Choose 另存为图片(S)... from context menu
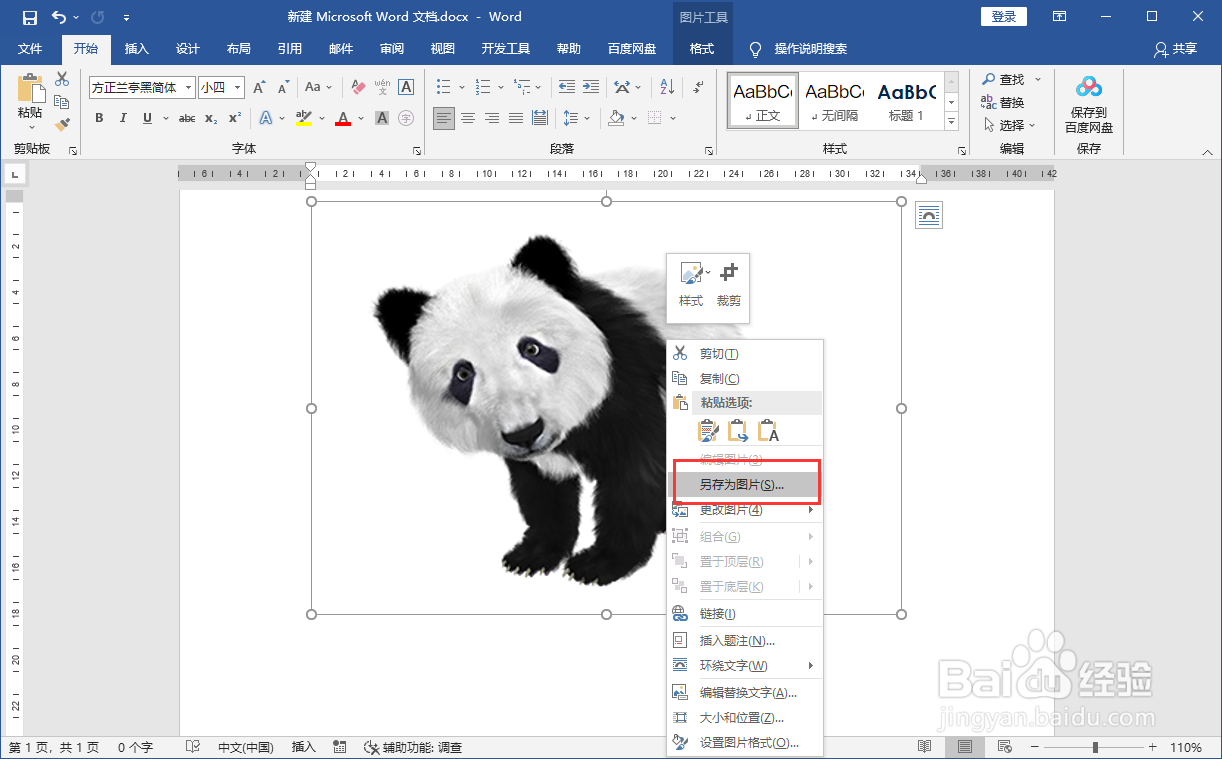1222x759 pixels. [745, 485]
